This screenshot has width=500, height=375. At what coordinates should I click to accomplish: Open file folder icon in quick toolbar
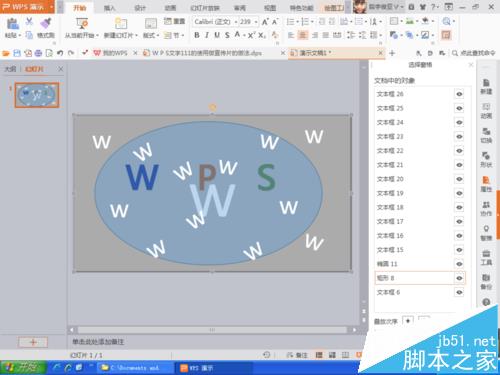6,53
